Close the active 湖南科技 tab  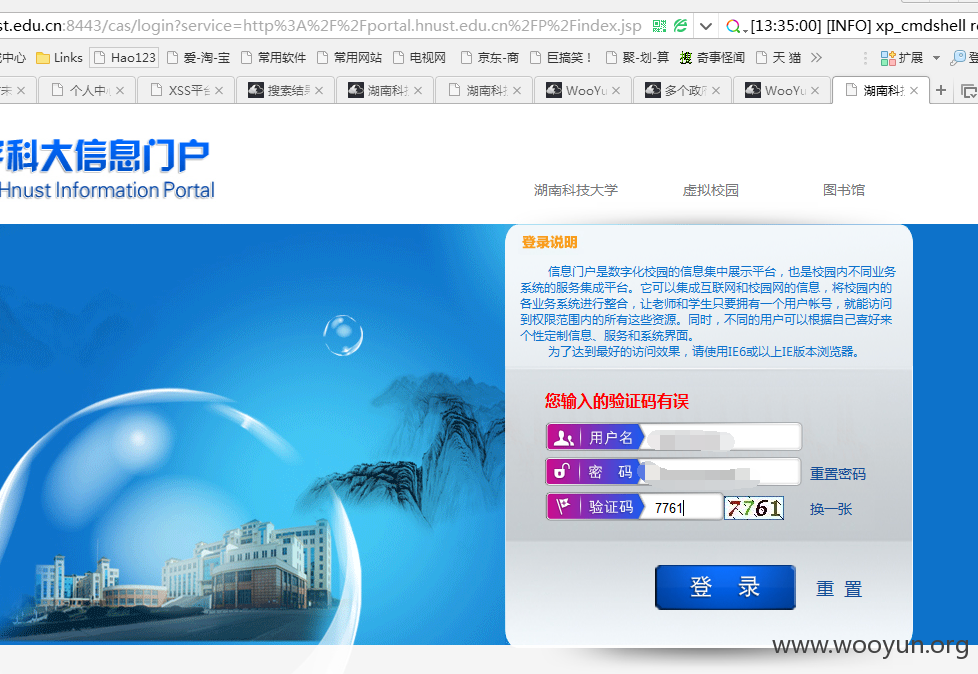[x=914, y=91]
